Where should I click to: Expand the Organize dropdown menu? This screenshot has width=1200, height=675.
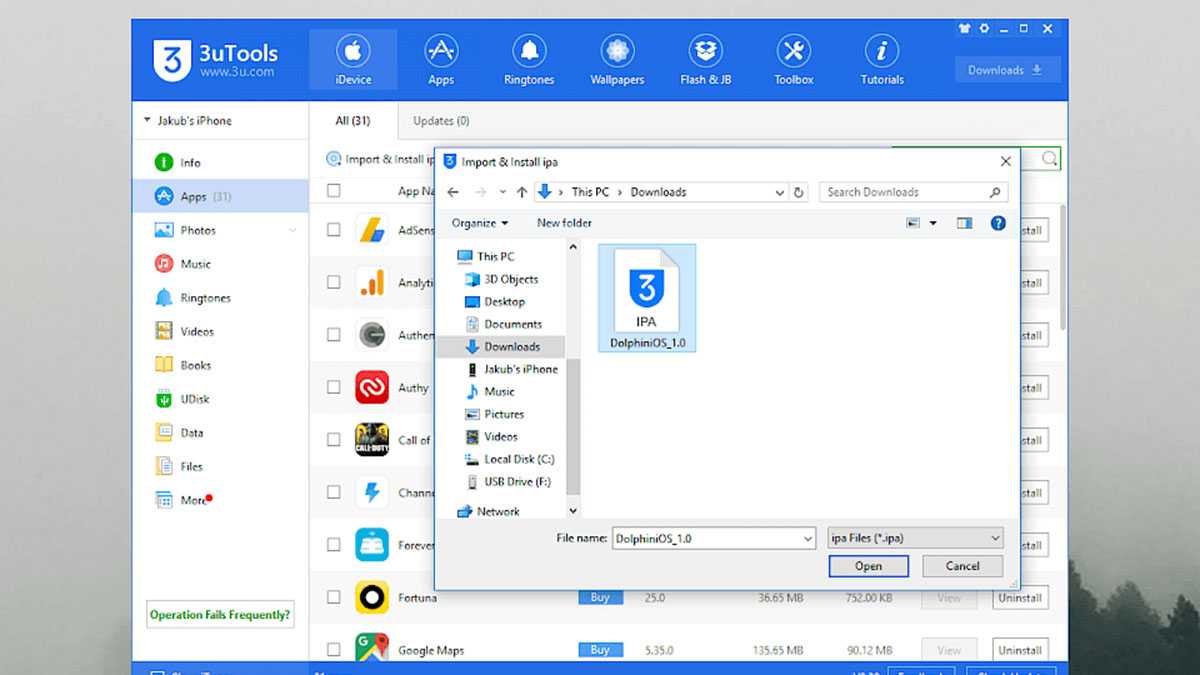[479, 223]
